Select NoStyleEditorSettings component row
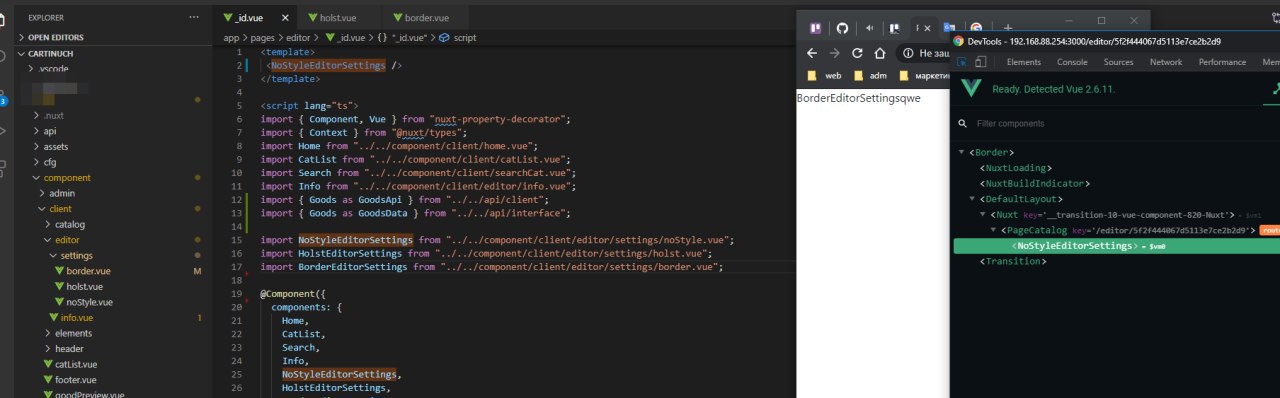 (1117, 246)
